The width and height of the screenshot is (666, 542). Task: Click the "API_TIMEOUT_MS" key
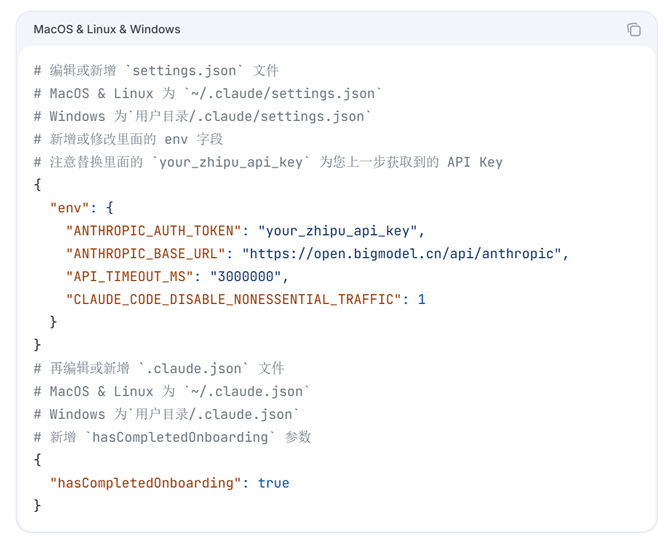pyautogui.click(x=129, y=277)
